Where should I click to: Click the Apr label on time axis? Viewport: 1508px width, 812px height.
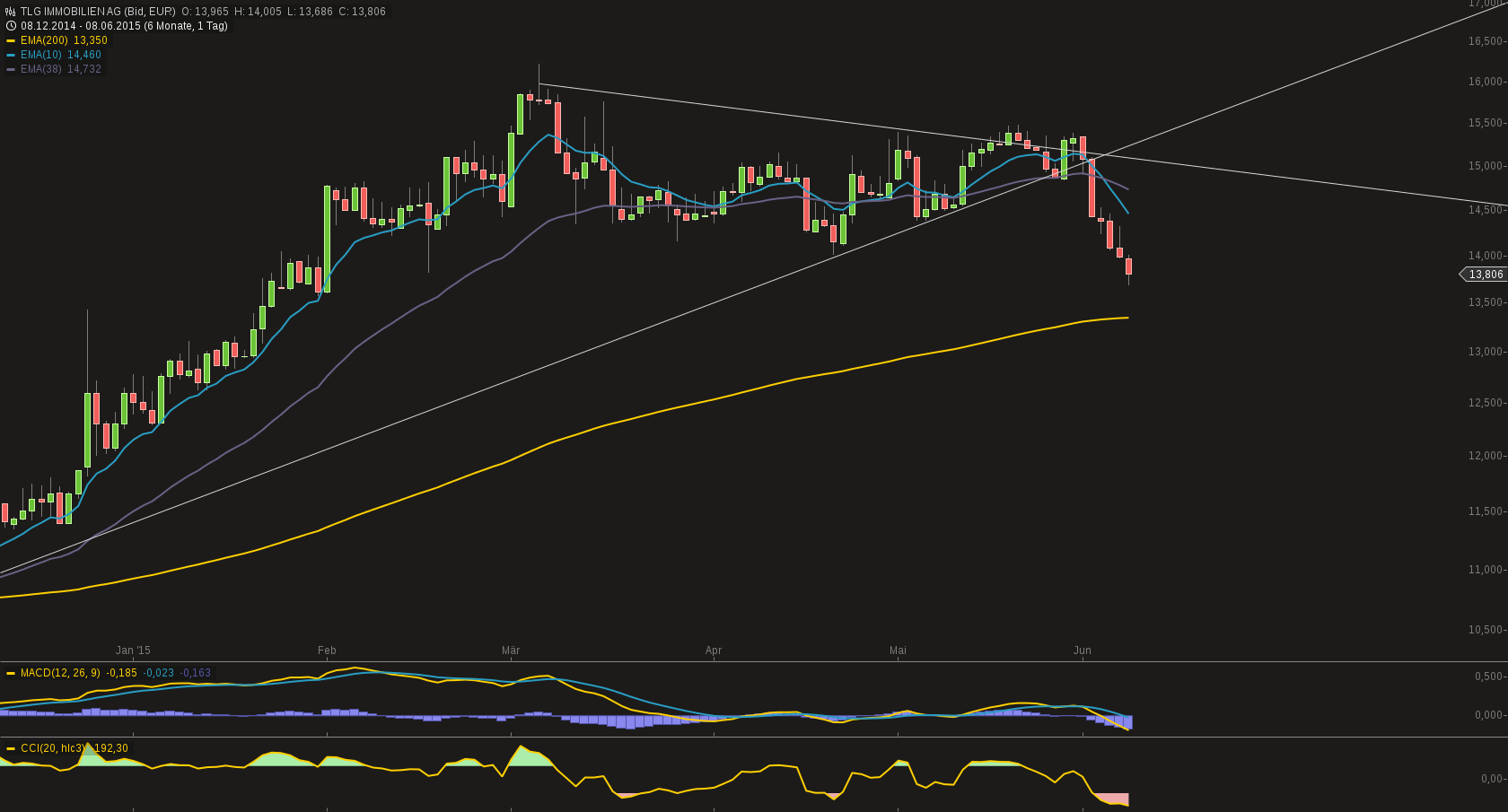click(714, 650)
